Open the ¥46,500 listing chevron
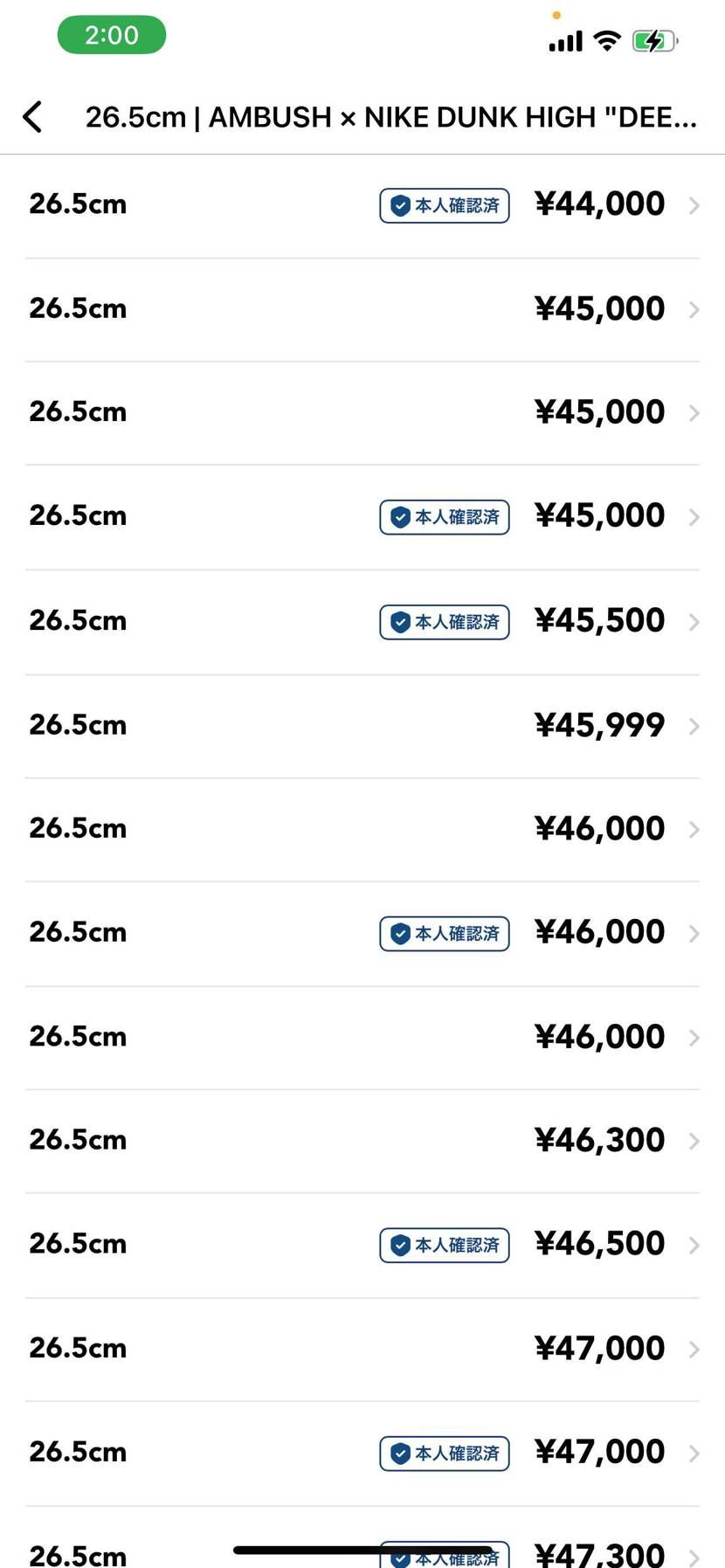Viewport: 725px width, 1568px height. (x=694, y=1245)
